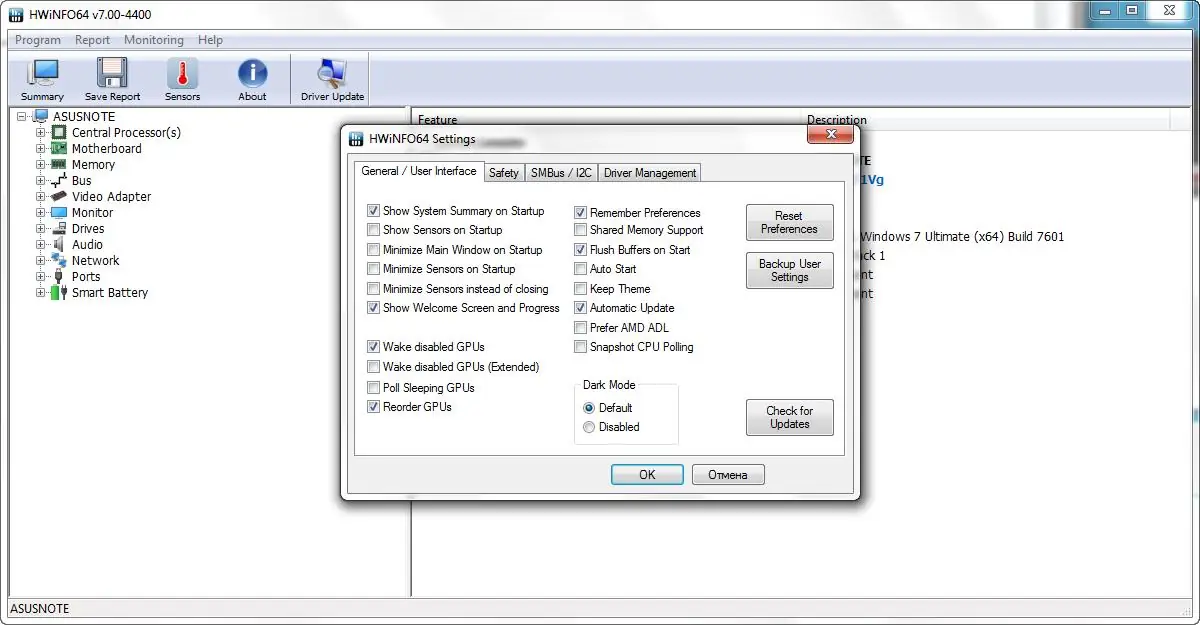Expand the Motherboard tree node
The width and height of the screenshot is (1200, 625).
tap(41, 148)
